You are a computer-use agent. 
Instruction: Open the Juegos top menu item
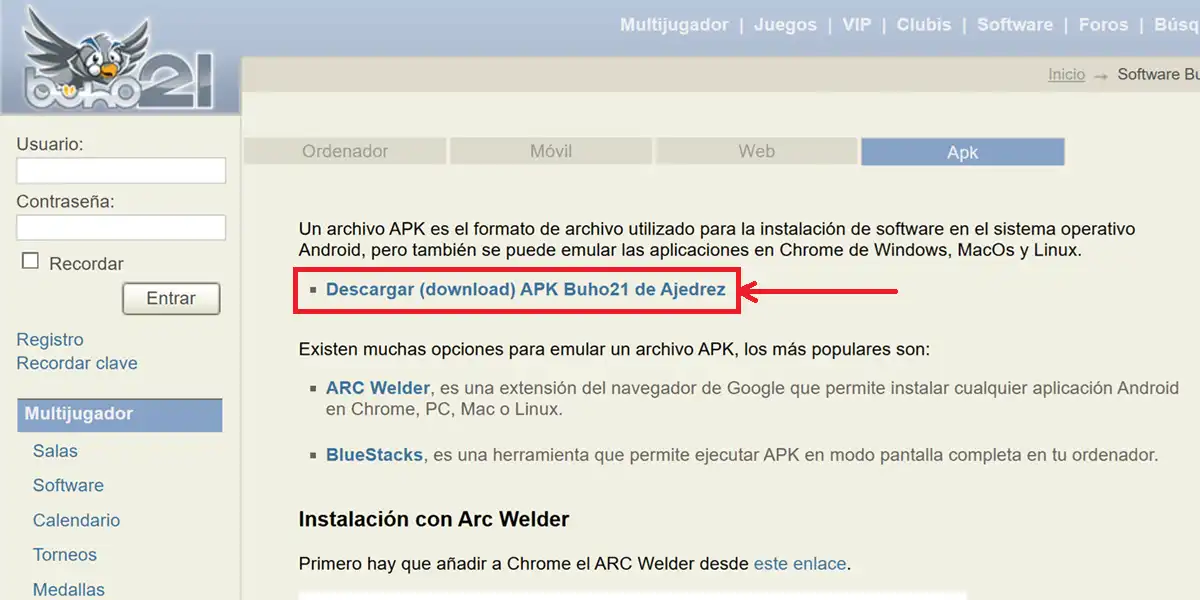[785, 25]
